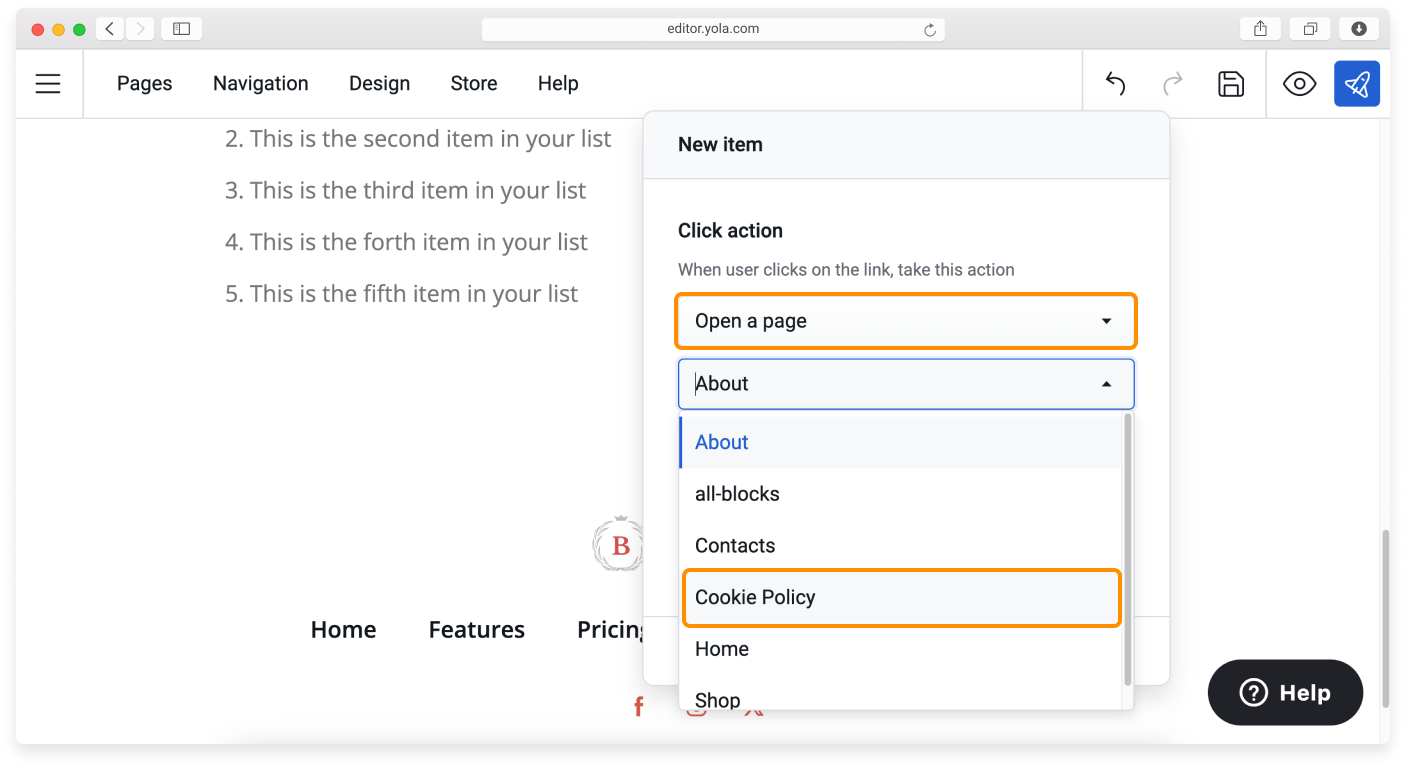Toggle the browser sidebar button

pyautogui.click(x=181, y=29)
